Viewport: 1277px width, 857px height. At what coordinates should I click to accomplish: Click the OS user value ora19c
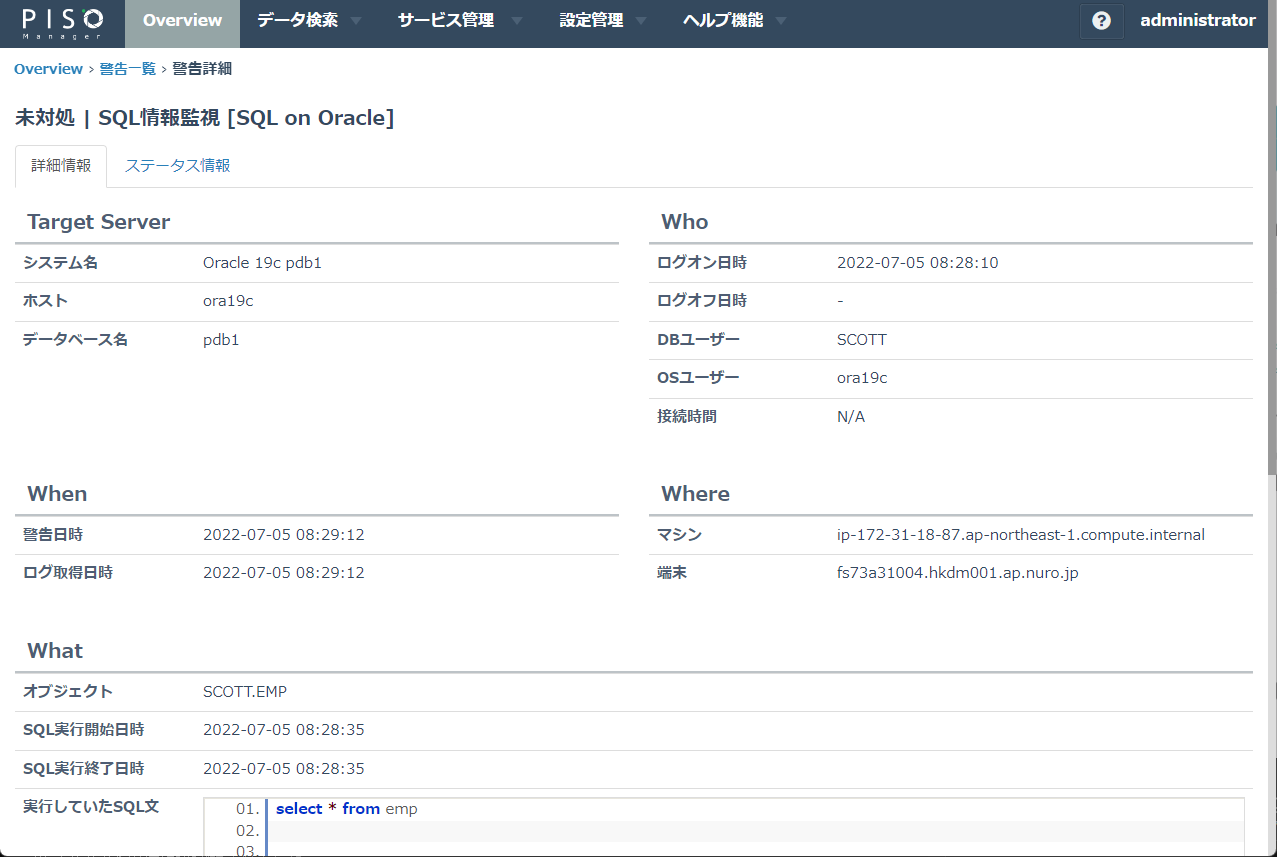point(862,378)
